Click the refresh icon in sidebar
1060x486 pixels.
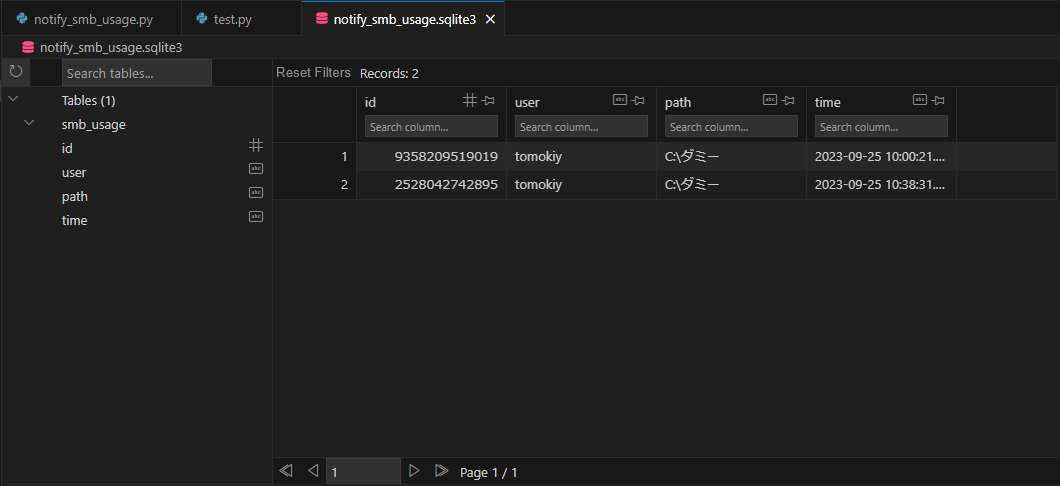click(15, 72)
